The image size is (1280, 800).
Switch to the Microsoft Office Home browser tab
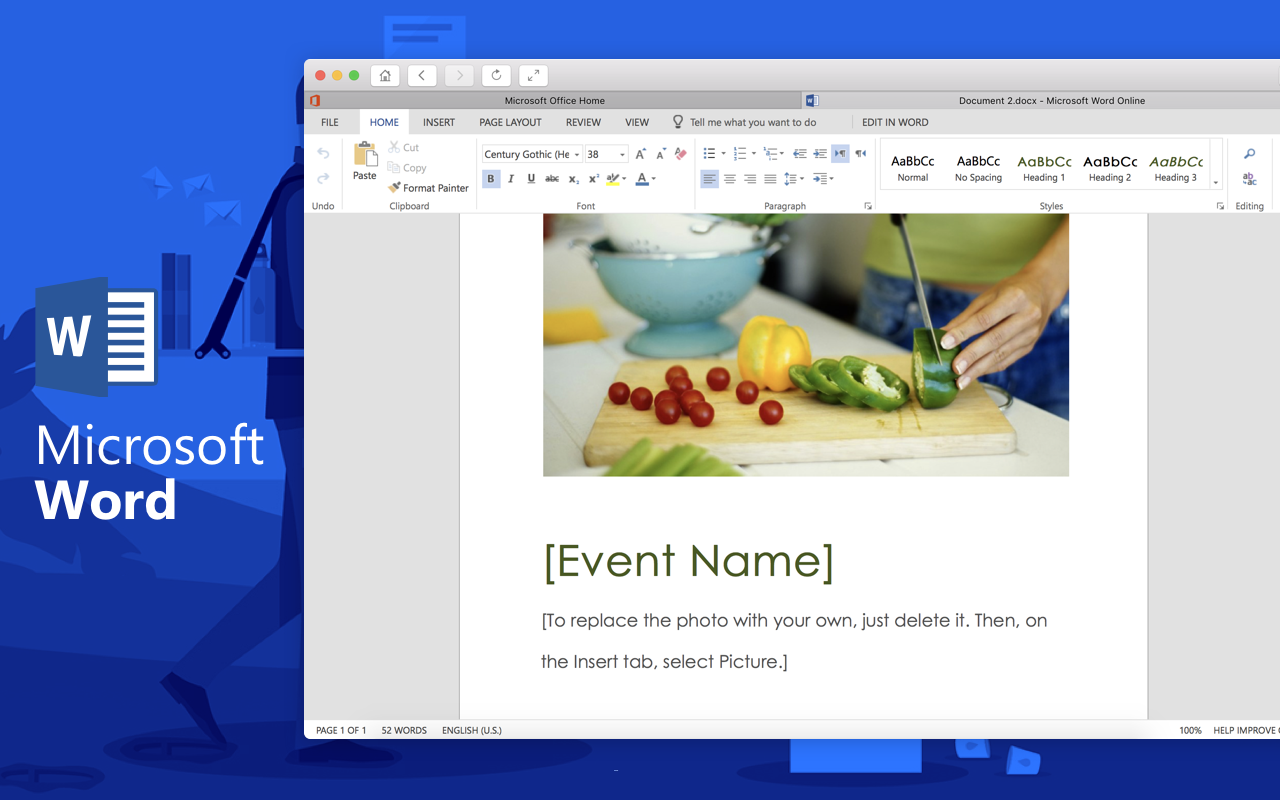tap(554, 100)
